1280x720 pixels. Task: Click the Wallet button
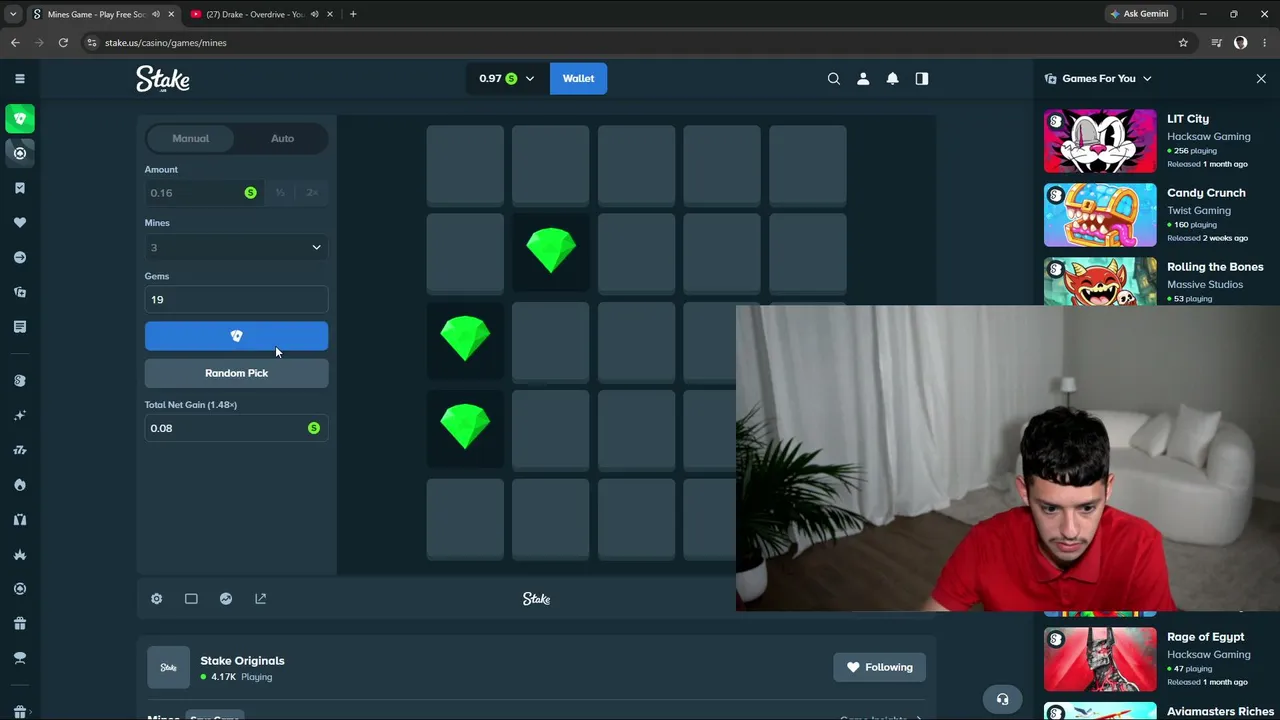tap(578, 78)
